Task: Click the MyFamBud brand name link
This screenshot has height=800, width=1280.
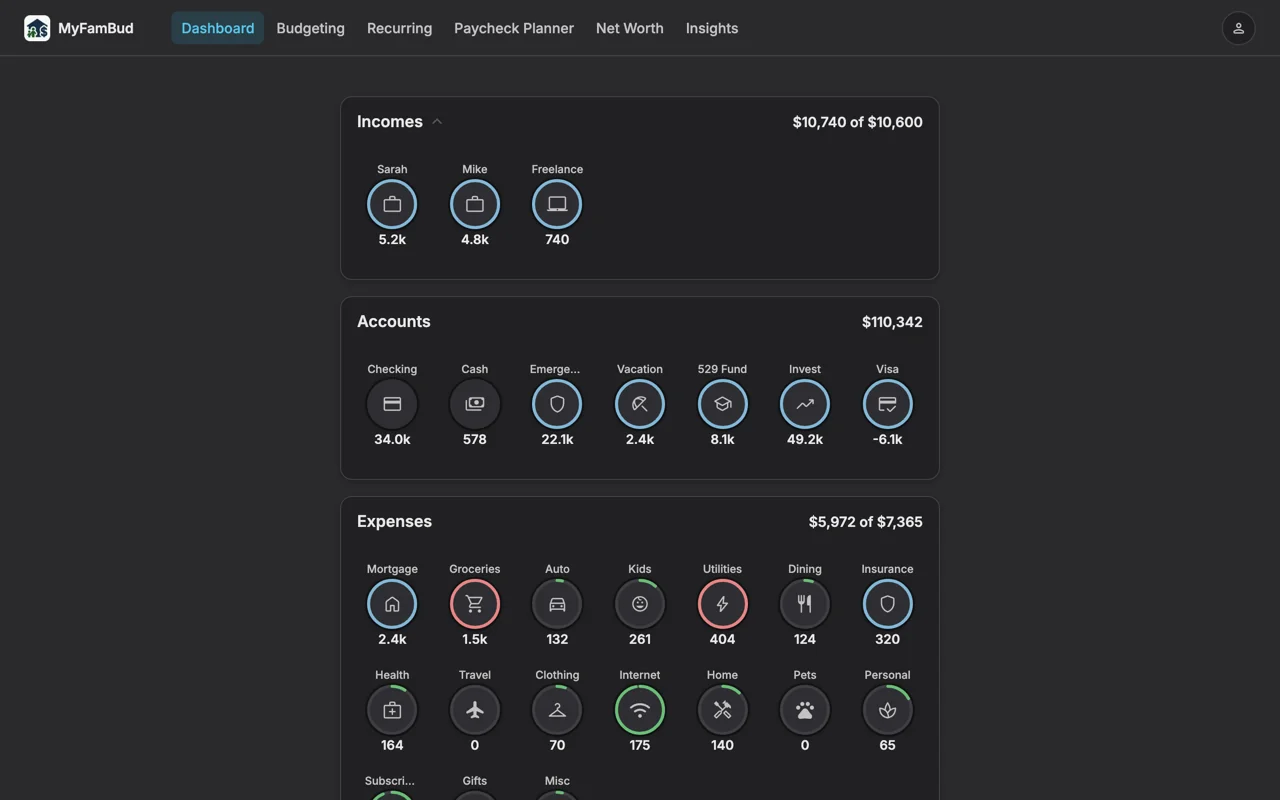Action: coord(96,28)
